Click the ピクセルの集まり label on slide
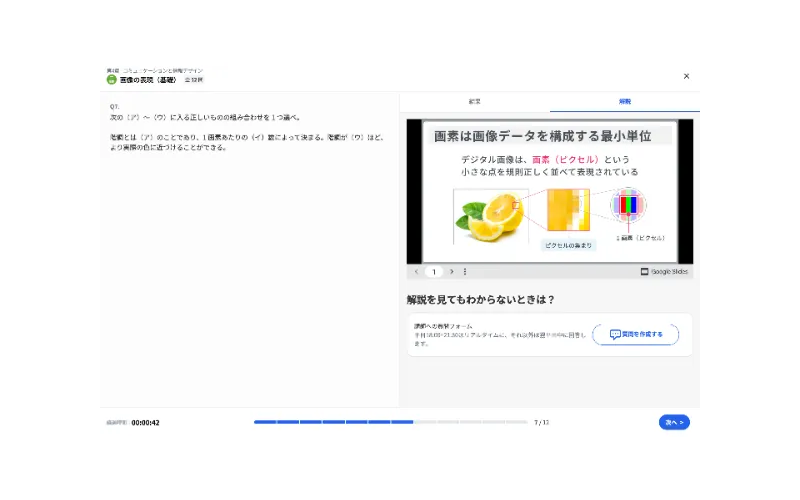Image resolution: width=800 pixels, height=500 pixels. (568, 245)
